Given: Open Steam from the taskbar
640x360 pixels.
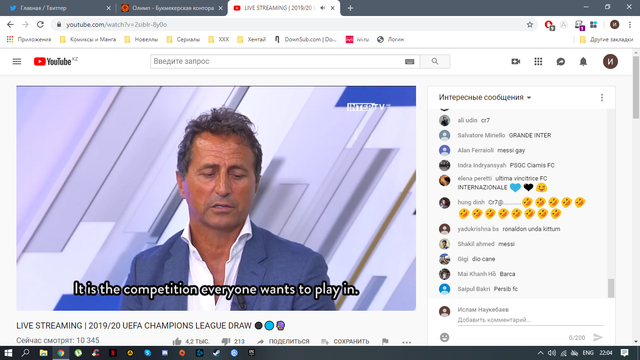Looking at the screenshot, I should click(217, 353).
